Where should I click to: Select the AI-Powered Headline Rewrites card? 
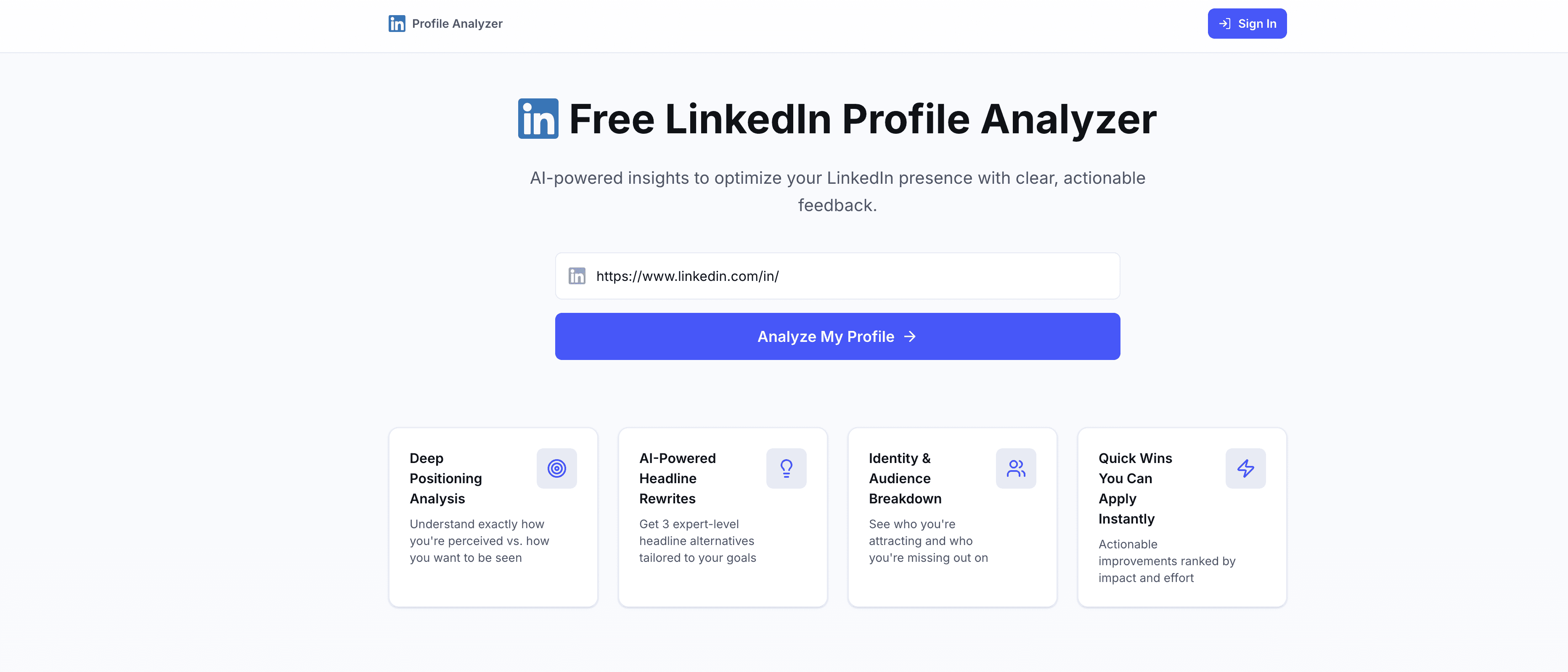[x=723, y=516]
